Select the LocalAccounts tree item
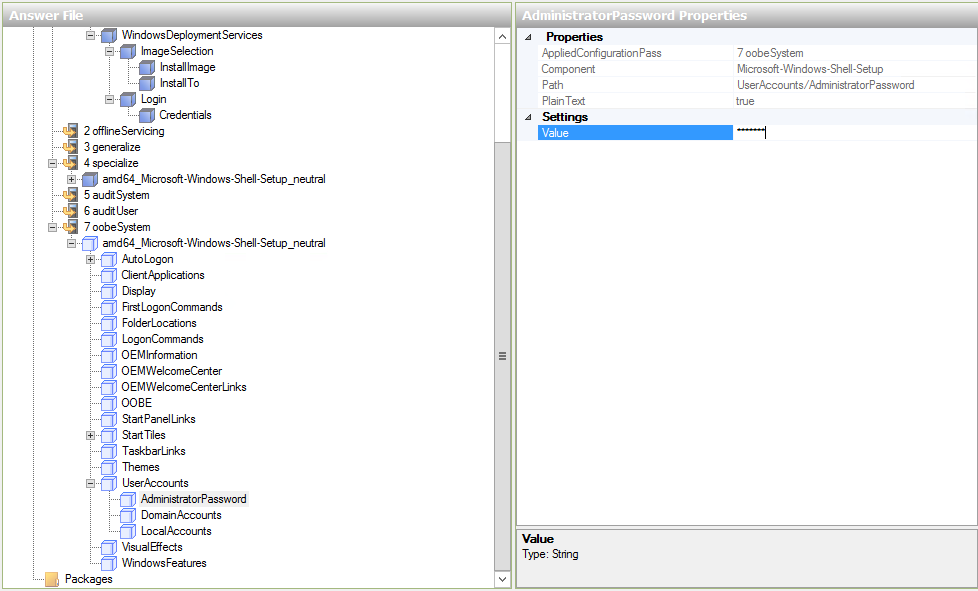Screen dimensions: 978x591 [x=176, y=531]
